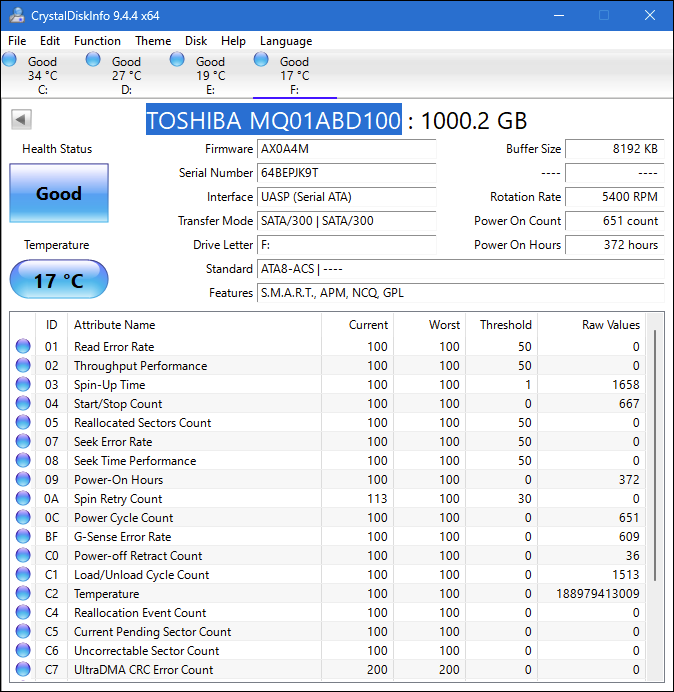674x692 pixels.
Task: Click the Spin Retry Count current value 113
Action: (377, 499)
